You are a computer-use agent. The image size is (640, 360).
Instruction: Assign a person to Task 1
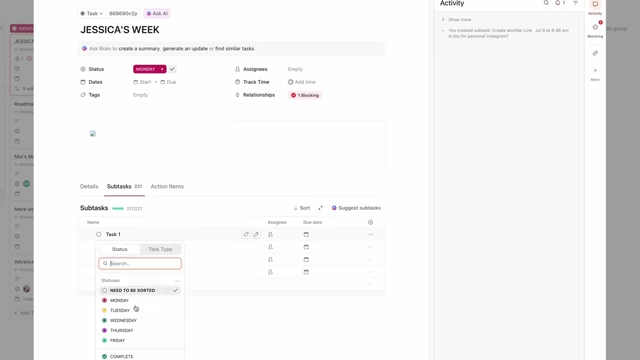point(270,235)
